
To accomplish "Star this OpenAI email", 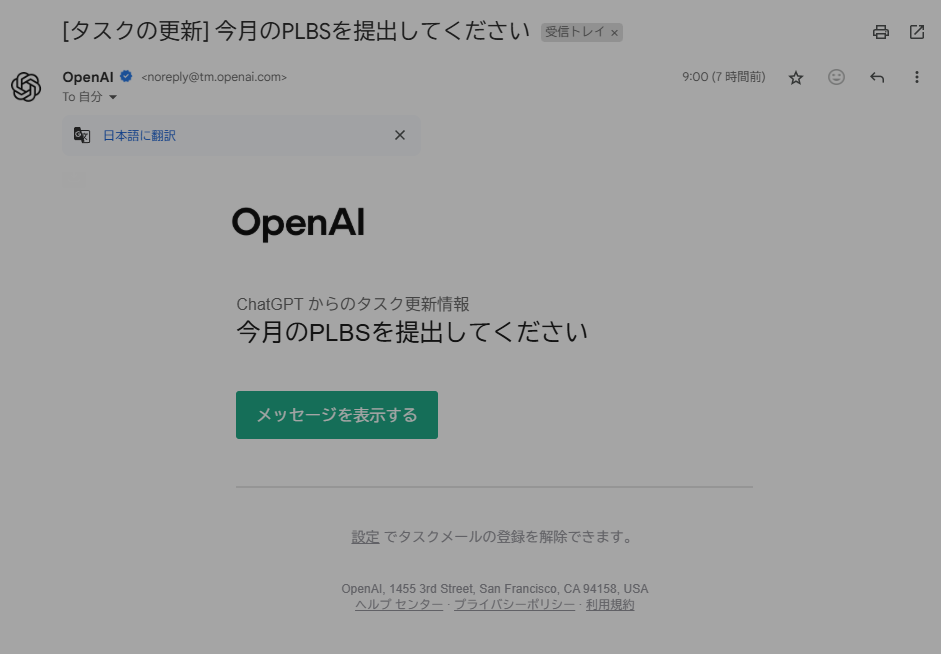I will point(796,77).
